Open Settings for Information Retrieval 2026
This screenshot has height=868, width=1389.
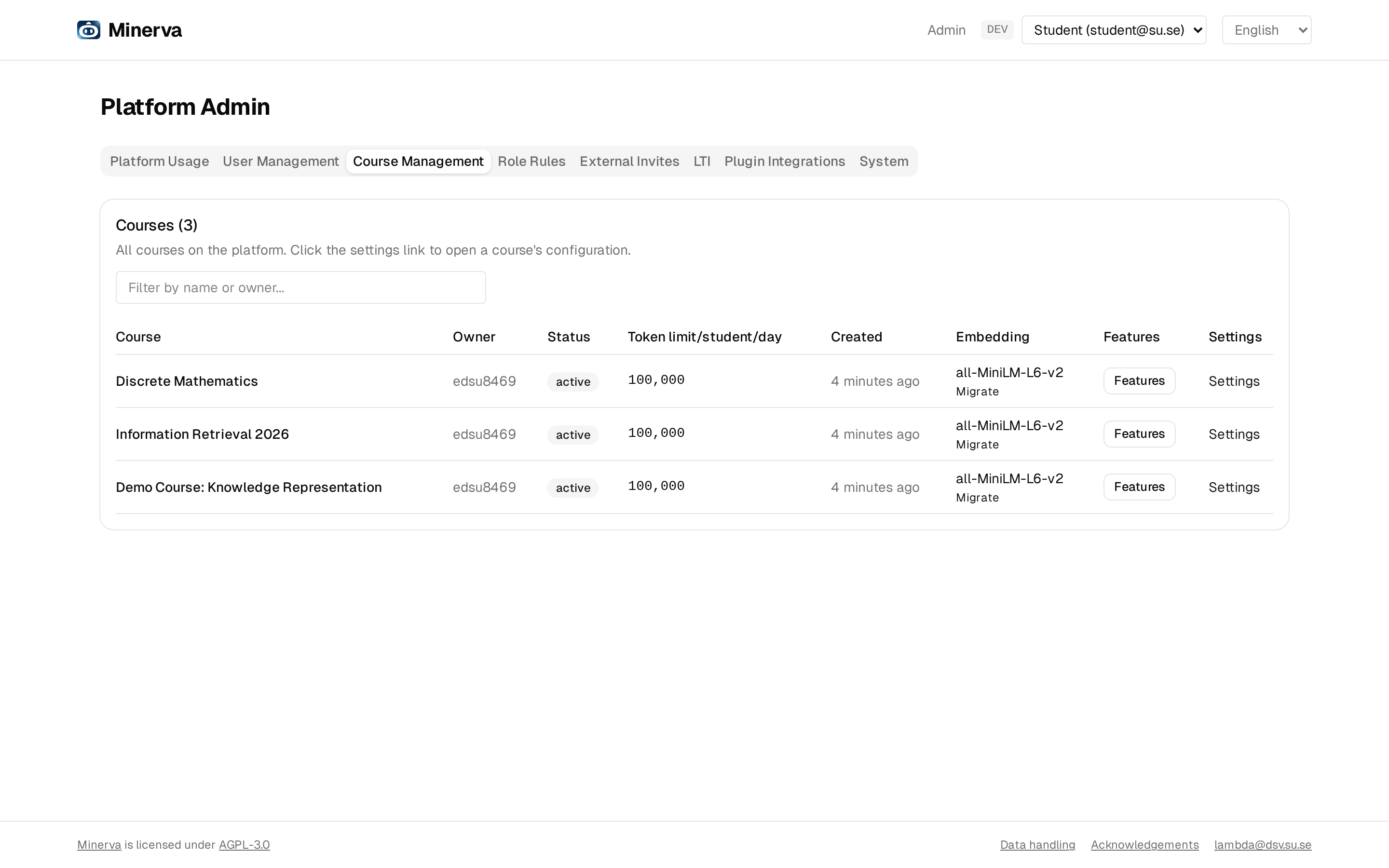[1234, 434]
